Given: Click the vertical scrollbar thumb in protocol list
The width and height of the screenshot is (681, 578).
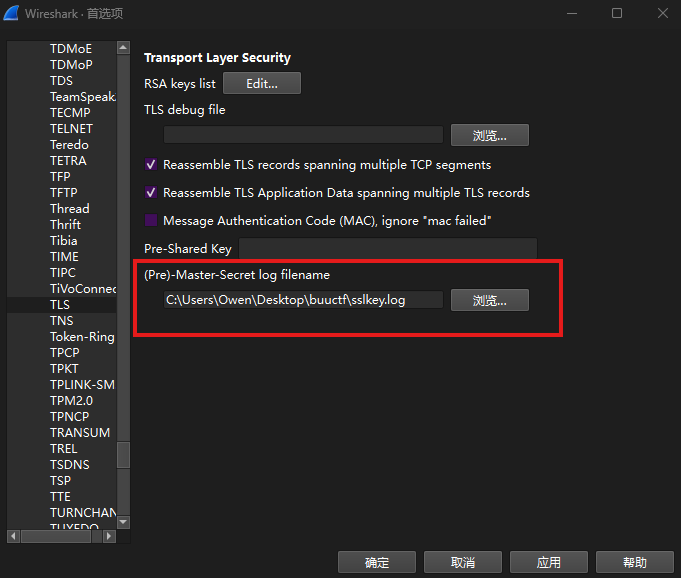Looking at the screenshot, I should pyautogui.click(x=123, y=455).
